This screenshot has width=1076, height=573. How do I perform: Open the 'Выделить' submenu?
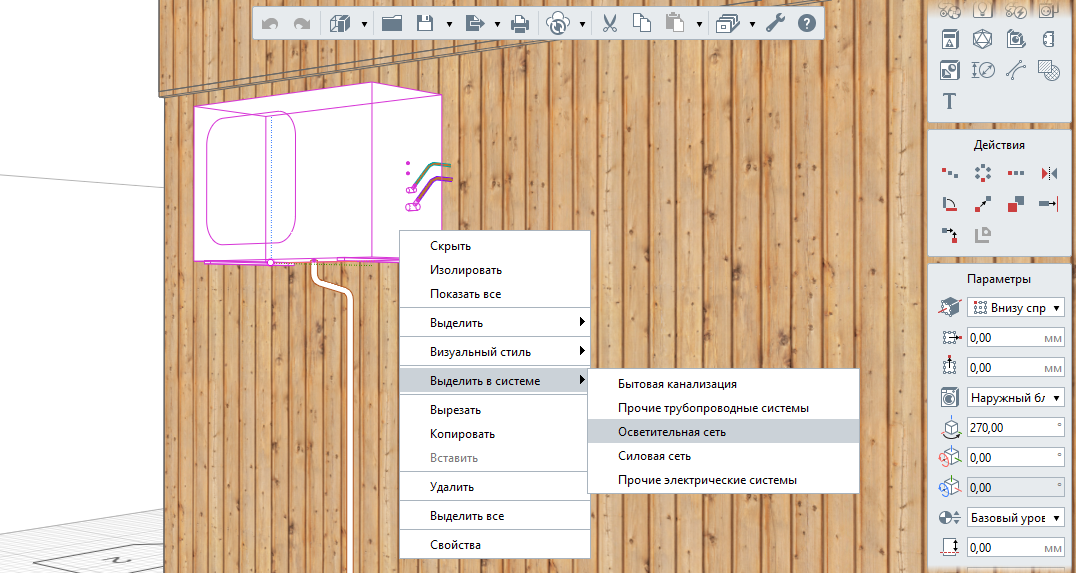495,323
